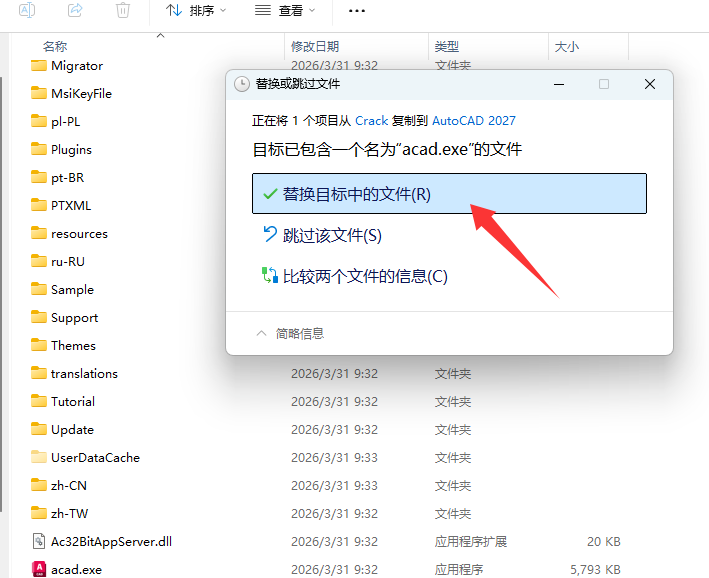Sort by the 类型 column header

(x=447, y=46)
